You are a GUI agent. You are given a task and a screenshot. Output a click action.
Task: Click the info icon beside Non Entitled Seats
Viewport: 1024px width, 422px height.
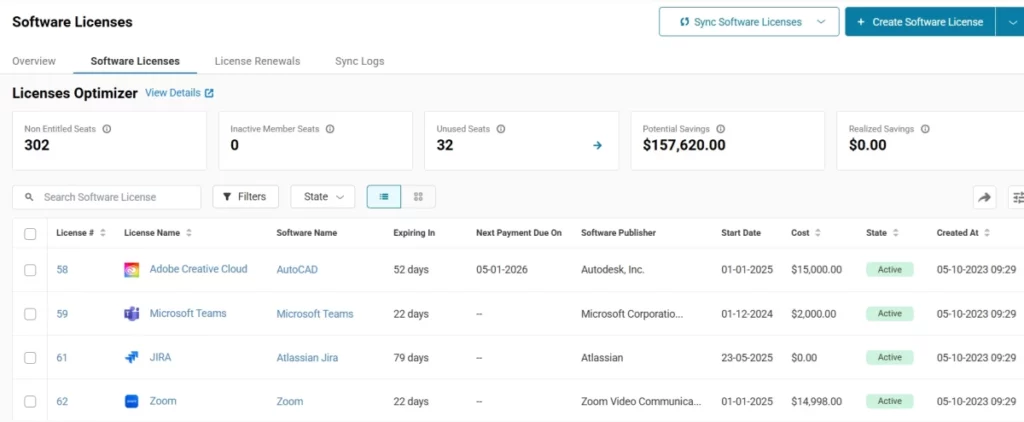[106, 129]
